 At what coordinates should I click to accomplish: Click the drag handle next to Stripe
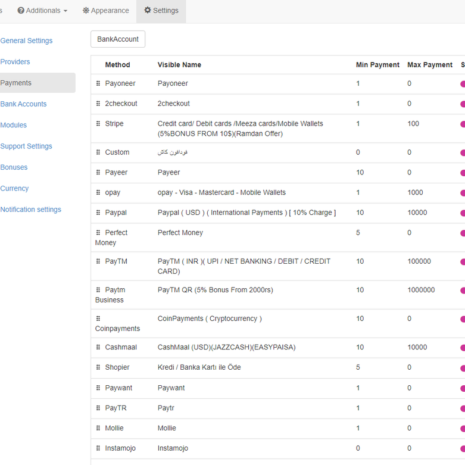[x=98, y=124]
